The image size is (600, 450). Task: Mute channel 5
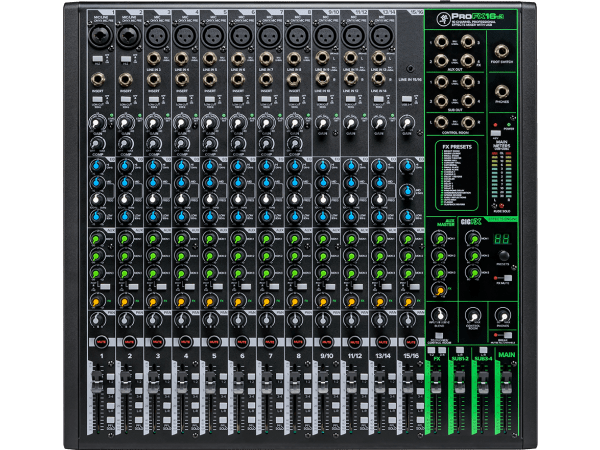click(x=214, y=341)
